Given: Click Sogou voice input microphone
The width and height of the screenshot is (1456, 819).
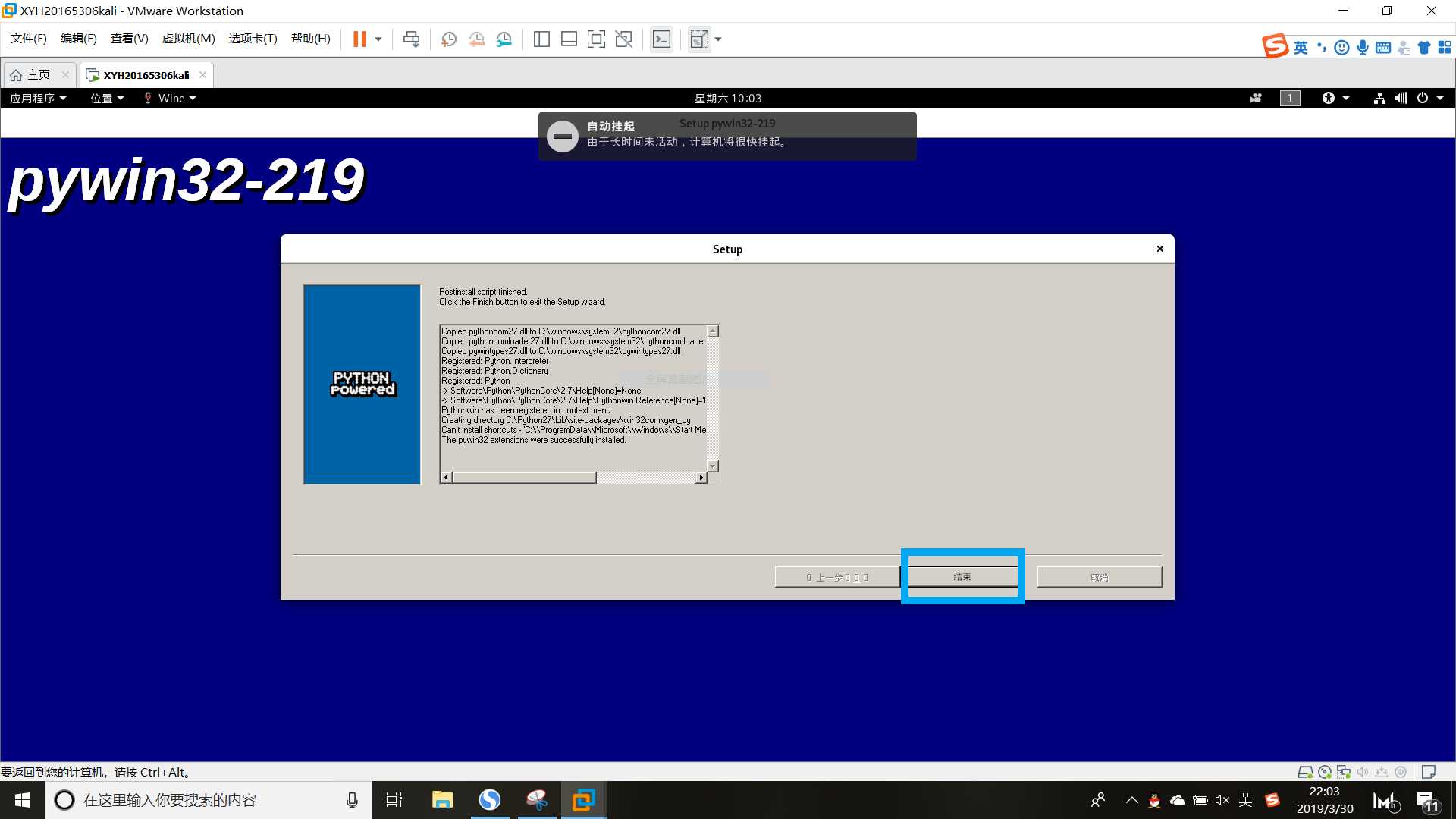Looking at the screenshot, I should (x=1363, y=48).
